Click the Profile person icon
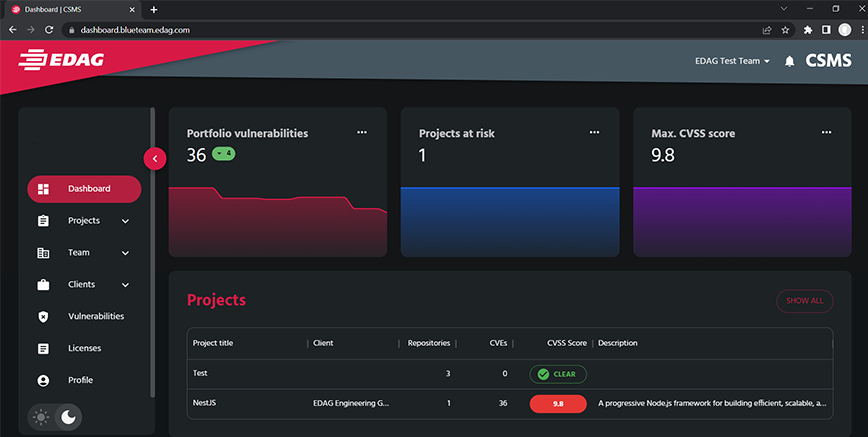 coord(43,381)
